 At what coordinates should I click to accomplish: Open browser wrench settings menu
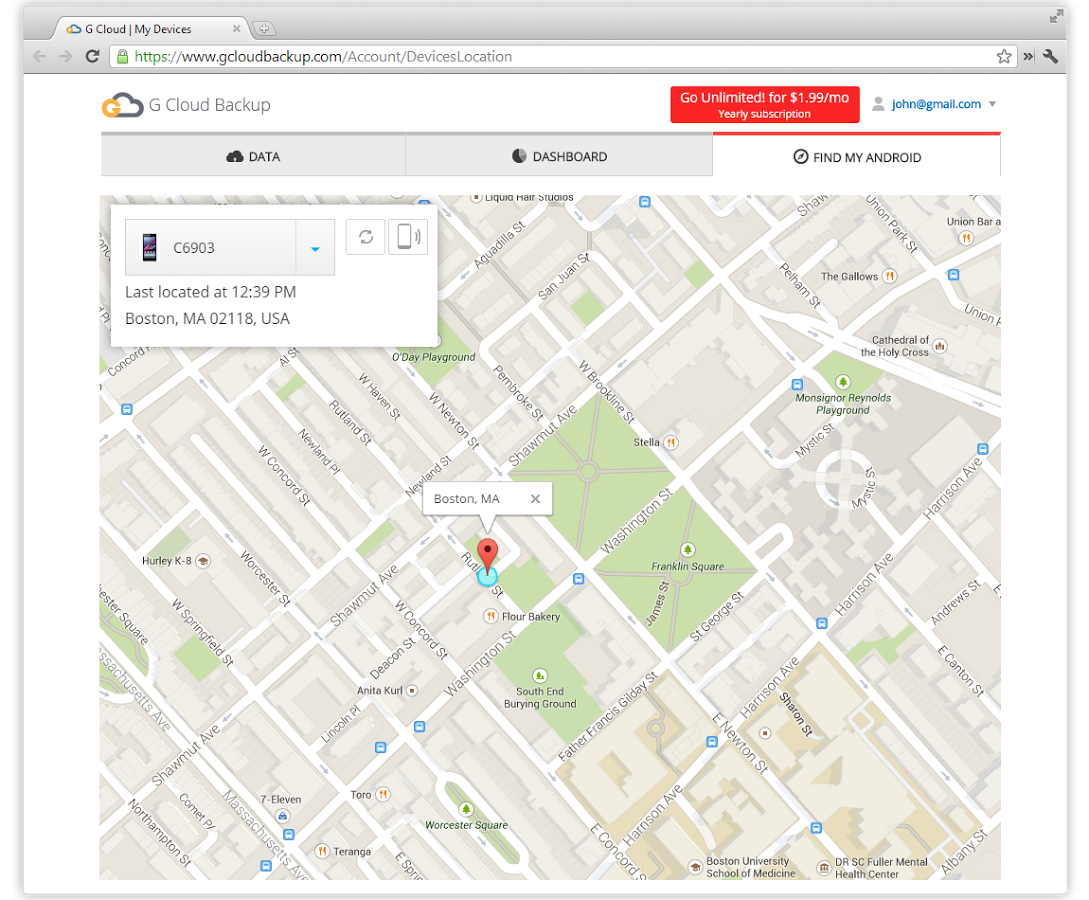pos(1050,56)
